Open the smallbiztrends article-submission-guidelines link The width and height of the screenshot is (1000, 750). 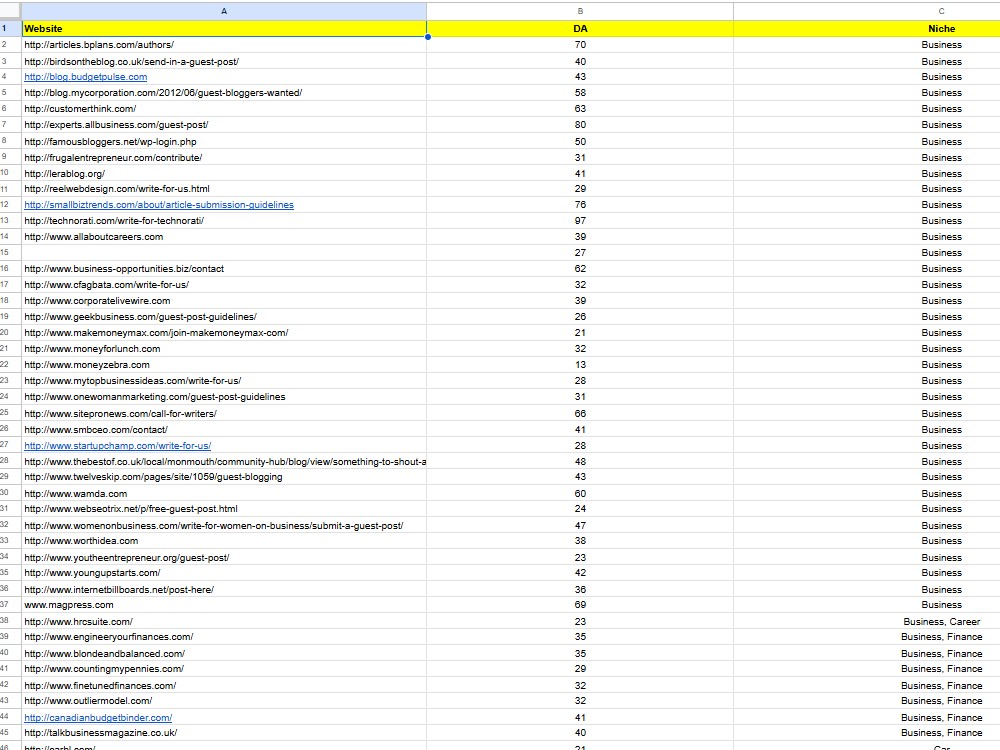[159, 205]
